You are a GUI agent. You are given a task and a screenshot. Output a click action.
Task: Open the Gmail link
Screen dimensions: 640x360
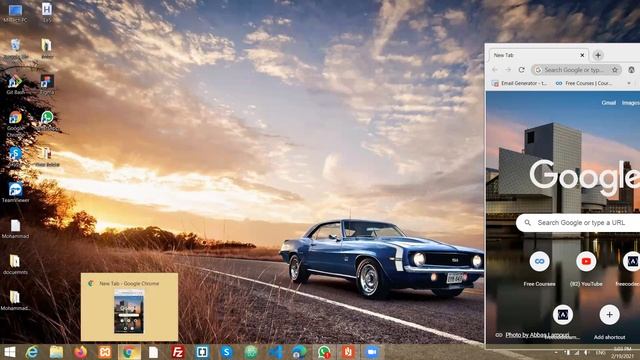[609, 103]
